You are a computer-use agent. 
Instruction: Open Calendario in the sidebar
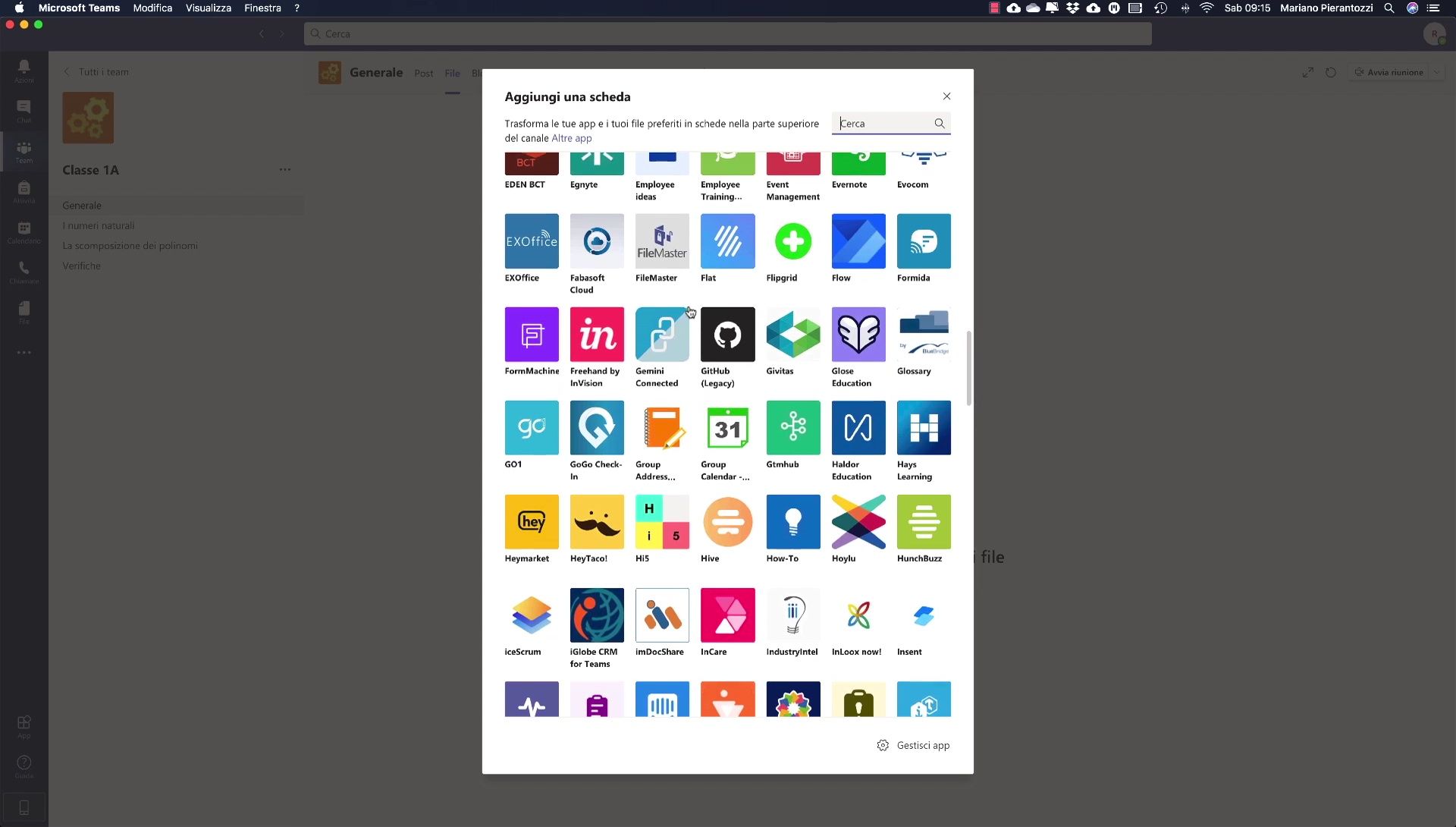pyautogui.click(x=24, y=232)
